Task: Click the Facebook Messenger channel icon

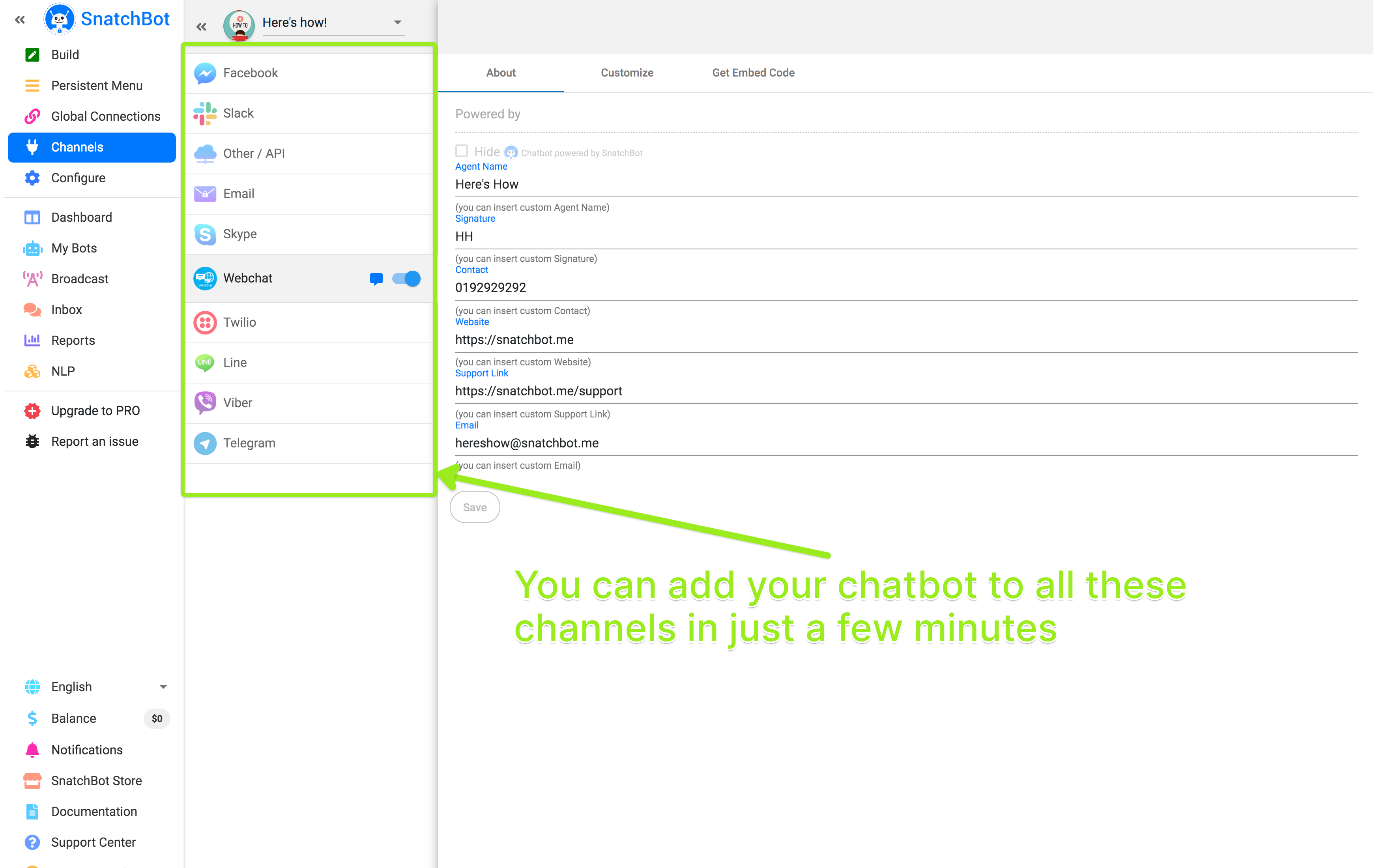Action: (205, 73)
